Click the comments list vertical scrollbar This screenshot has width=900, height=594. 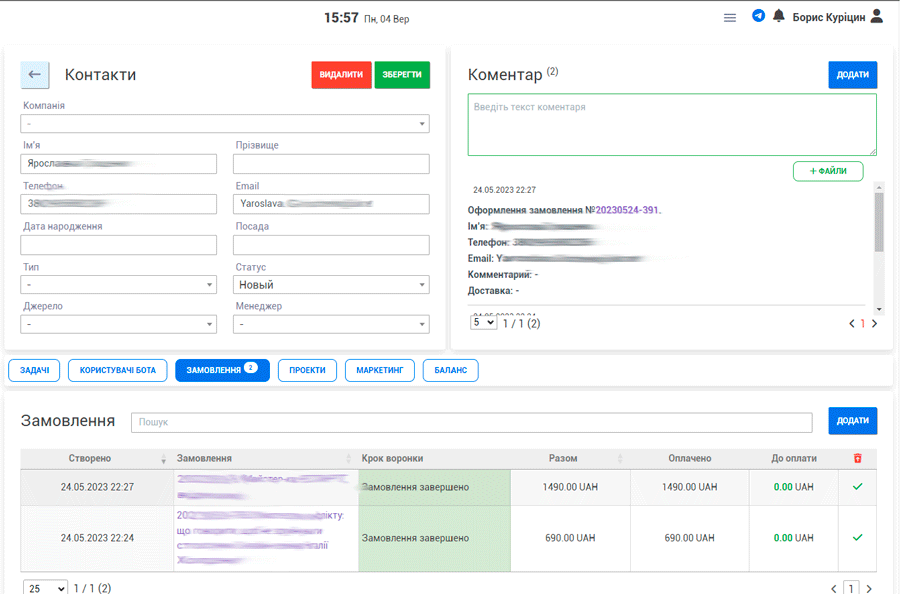[x=878, y=222]
